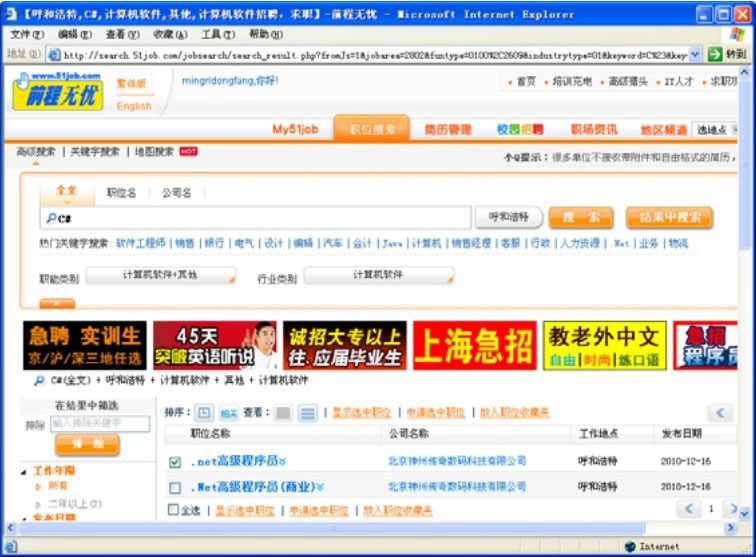
Task: Open the 行业类别 计算机软件 selector
Action: pos(378,275)
